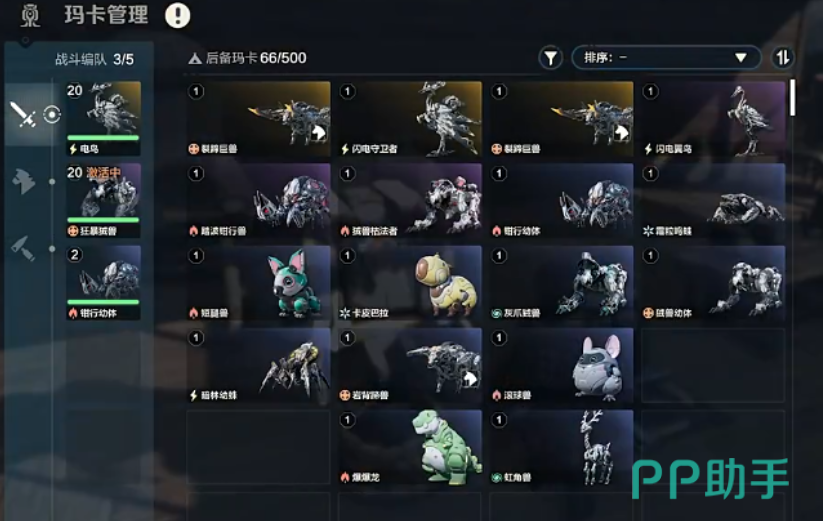The height and width of the screenshot is (521, 823).
Task: Choose the 闪电守卫者 maka card
Action: point(410,119)
